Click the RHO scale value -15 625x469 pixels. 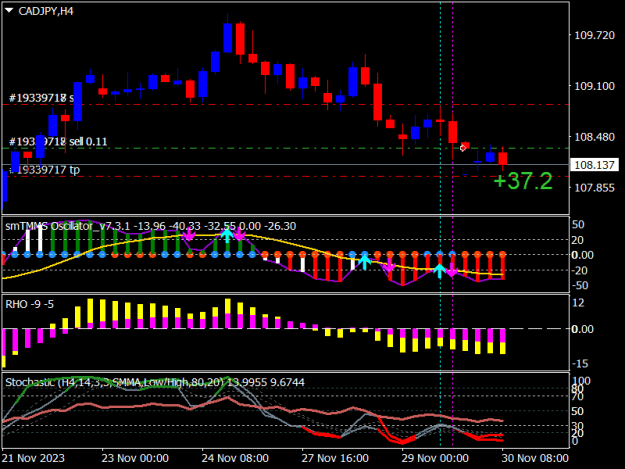[580, 363]
